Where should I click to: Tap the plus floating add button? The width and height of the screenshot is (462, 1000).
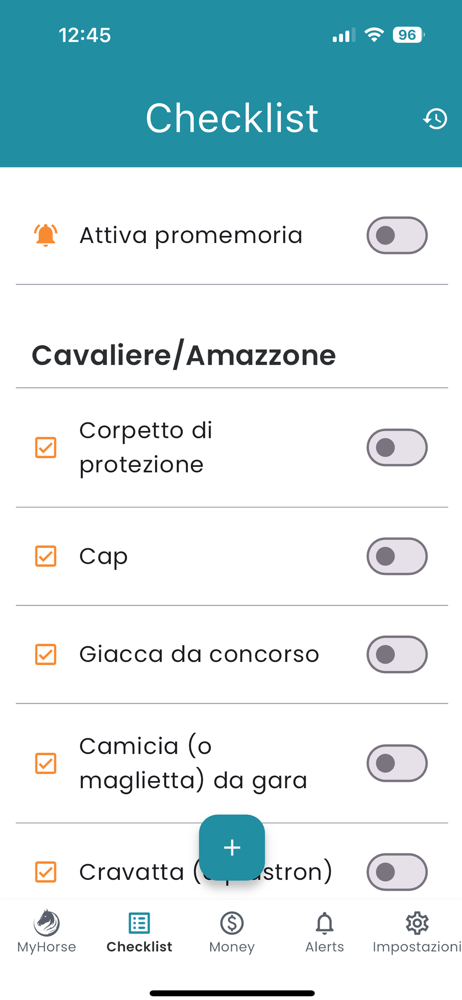232,848
